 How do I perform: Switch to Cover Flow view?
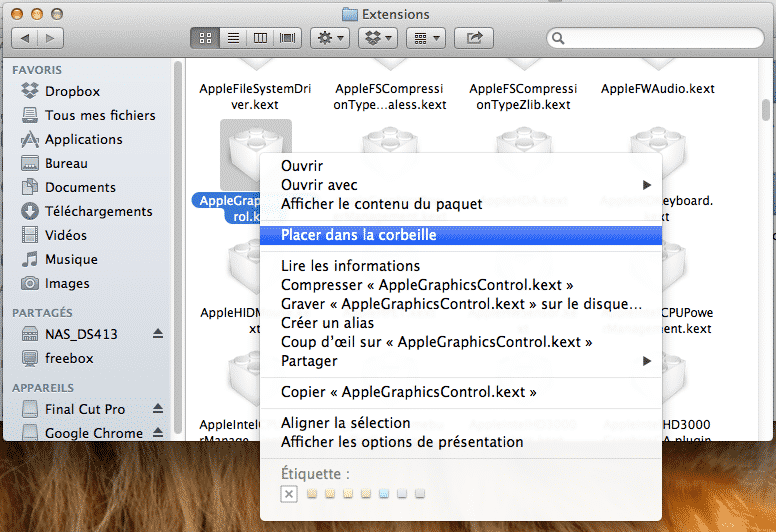(x=288, y=38)
